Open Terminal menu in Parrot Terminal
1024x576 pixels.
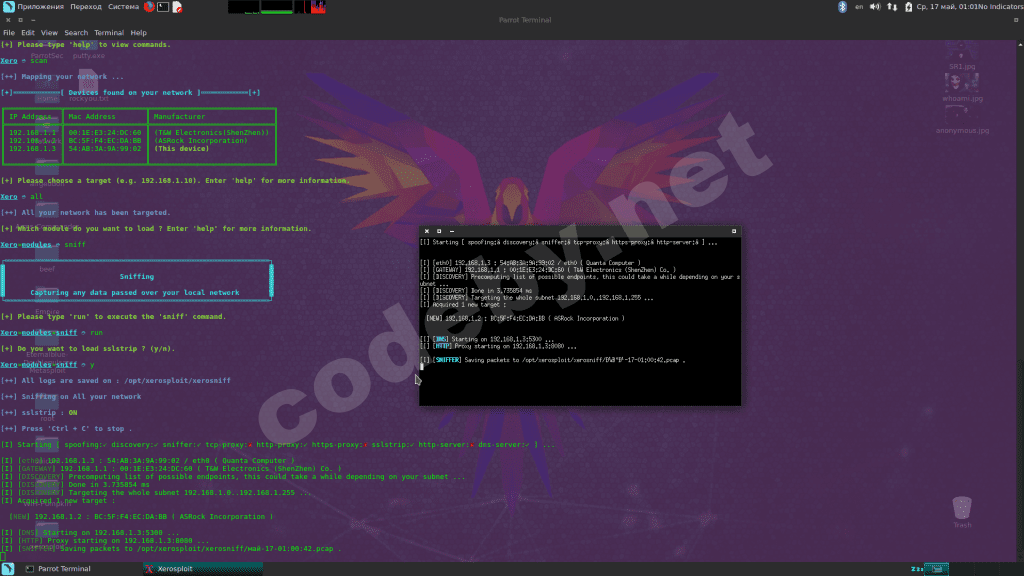click(x=109, y=33)
